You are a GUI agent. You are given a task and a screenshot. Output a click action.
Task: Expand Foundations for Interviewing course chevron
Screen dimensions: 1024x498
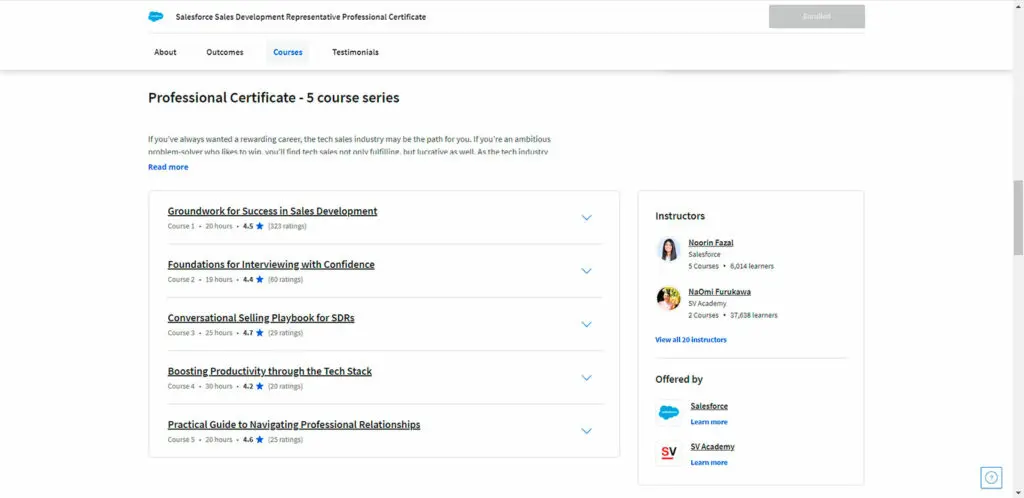pos(586,271)
